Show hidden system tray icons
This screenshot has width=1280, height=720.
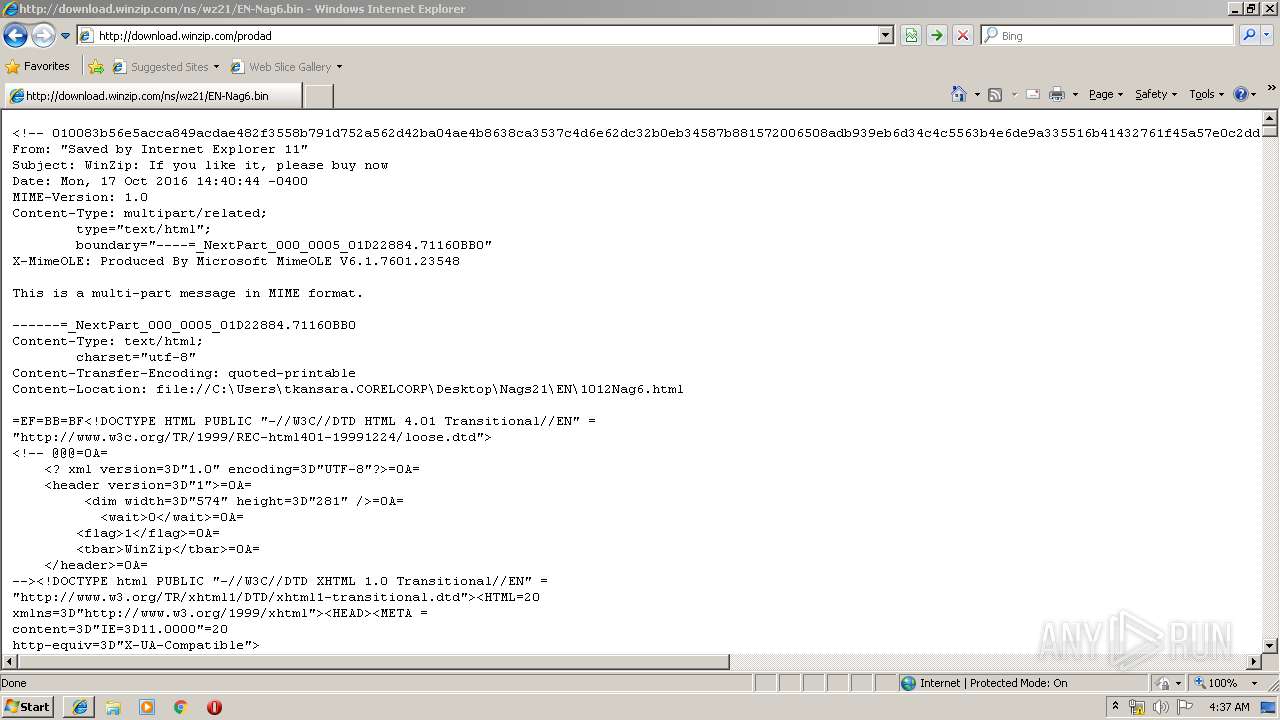pos(1115,707)
